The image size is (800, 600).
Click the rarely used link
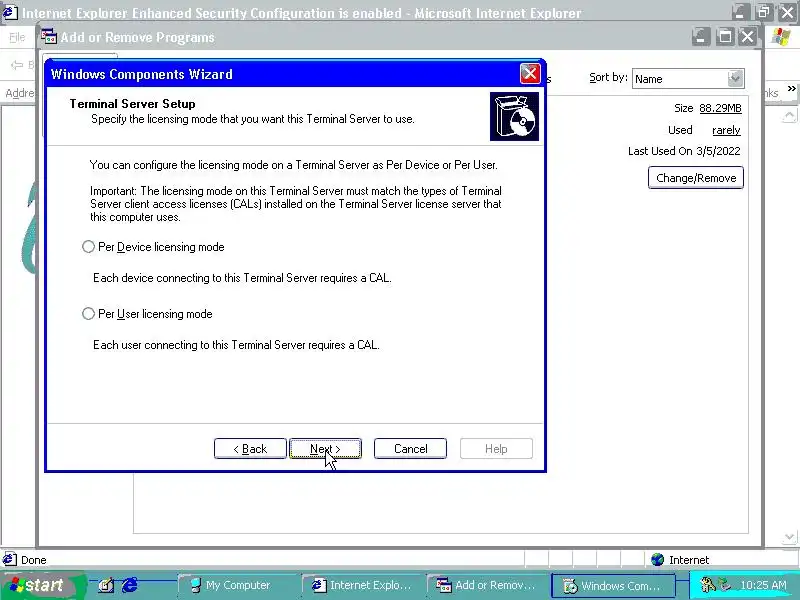coord(726,130)
